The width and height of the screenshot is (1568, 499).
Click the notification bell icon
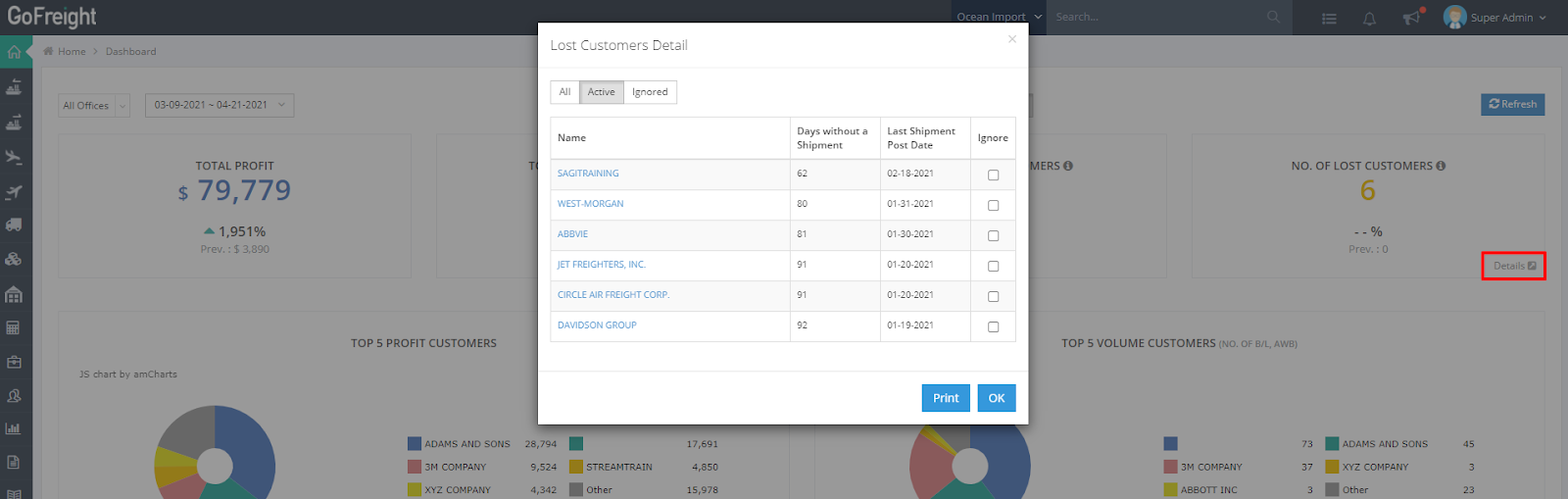click(x=1369, y=18)
